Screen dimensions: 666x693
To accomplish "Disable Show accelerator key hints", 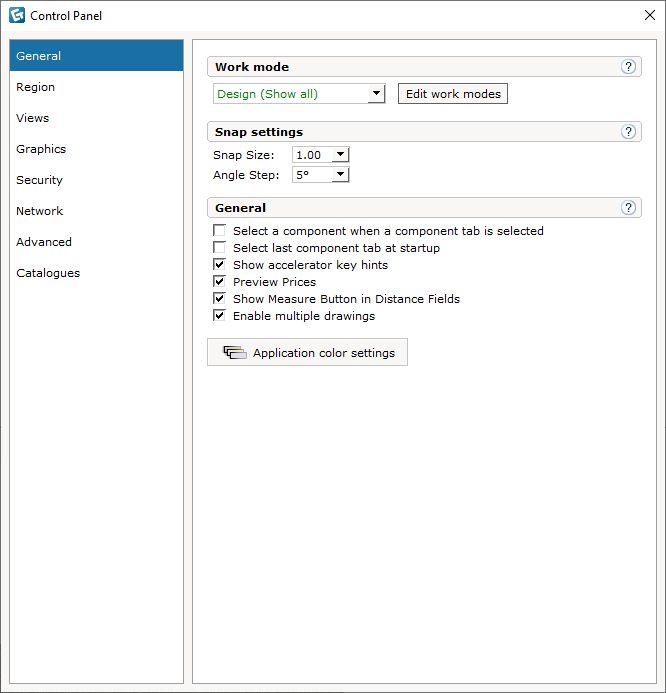I will (x=219, y=264).
